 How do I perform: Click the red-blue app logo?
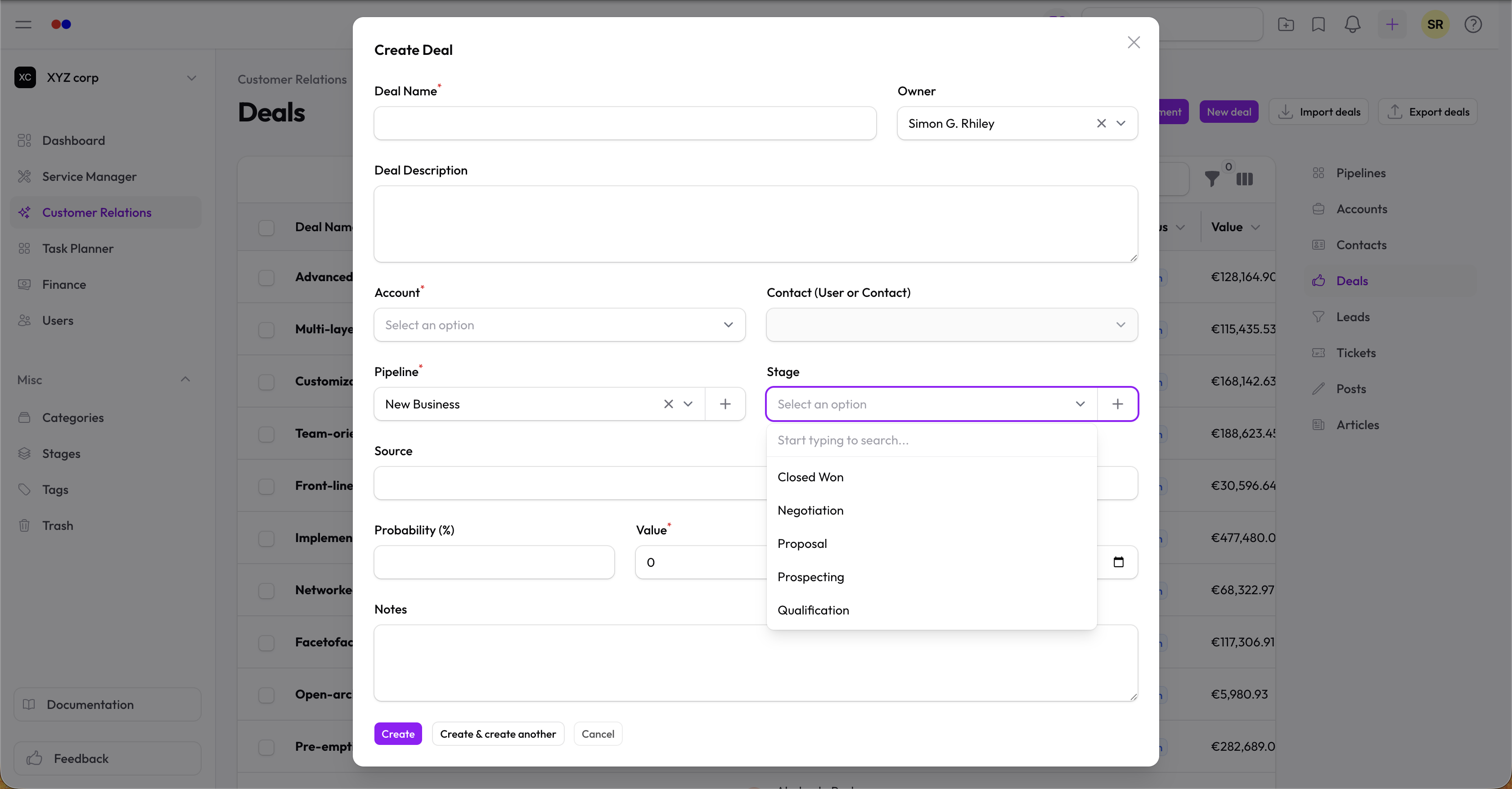click(61, 24)
